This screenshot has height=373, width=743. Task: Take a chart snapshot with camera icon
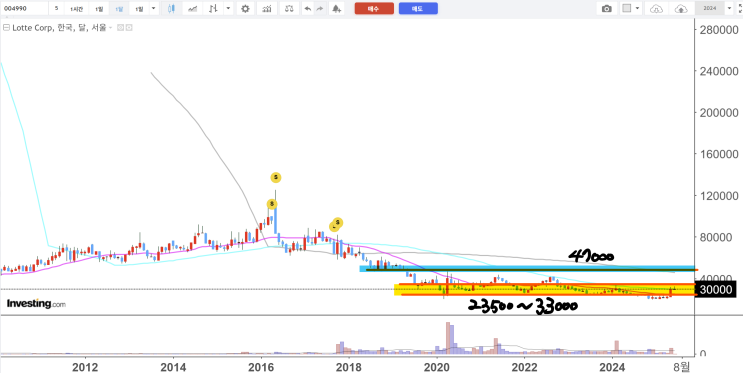click(606, 9)
